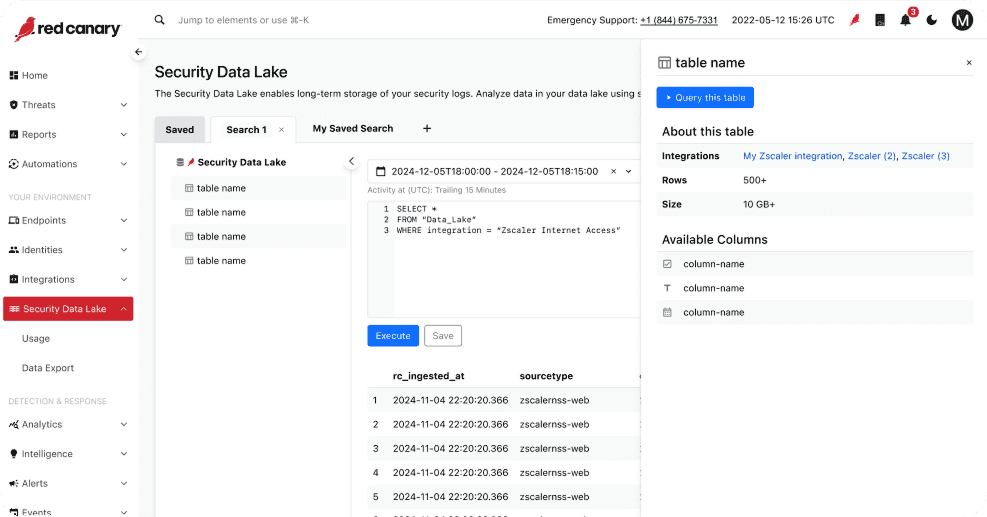Image resolution: width=987 pixels, height=517 pixels.
Task: Clear the date range with X
Action: (614, 171)
